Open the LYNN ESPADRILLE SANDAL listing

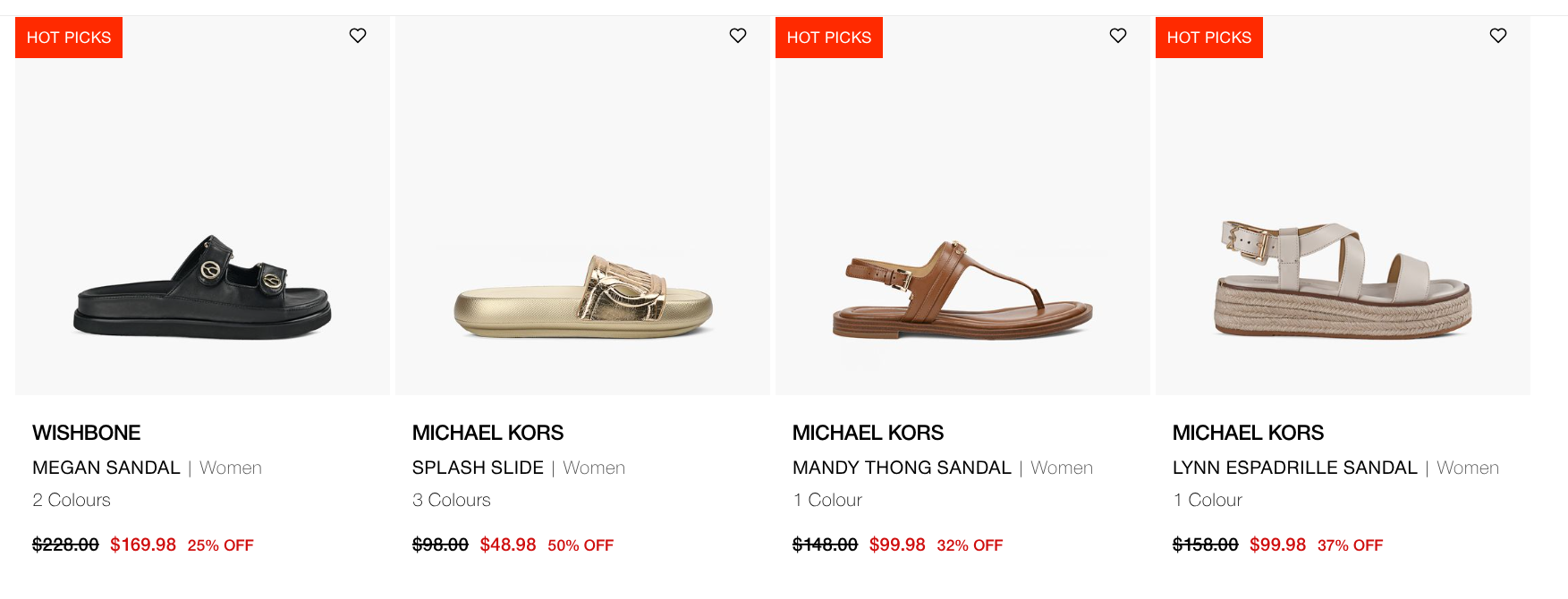[x=1293, y=468]
